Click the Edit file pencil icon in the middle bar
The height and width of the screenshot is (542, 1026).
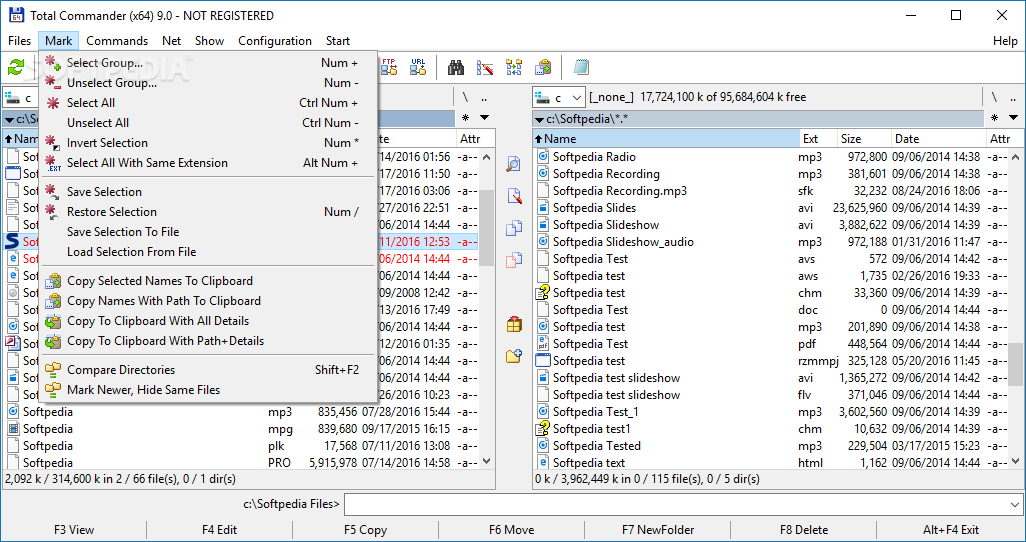point(514,195)
